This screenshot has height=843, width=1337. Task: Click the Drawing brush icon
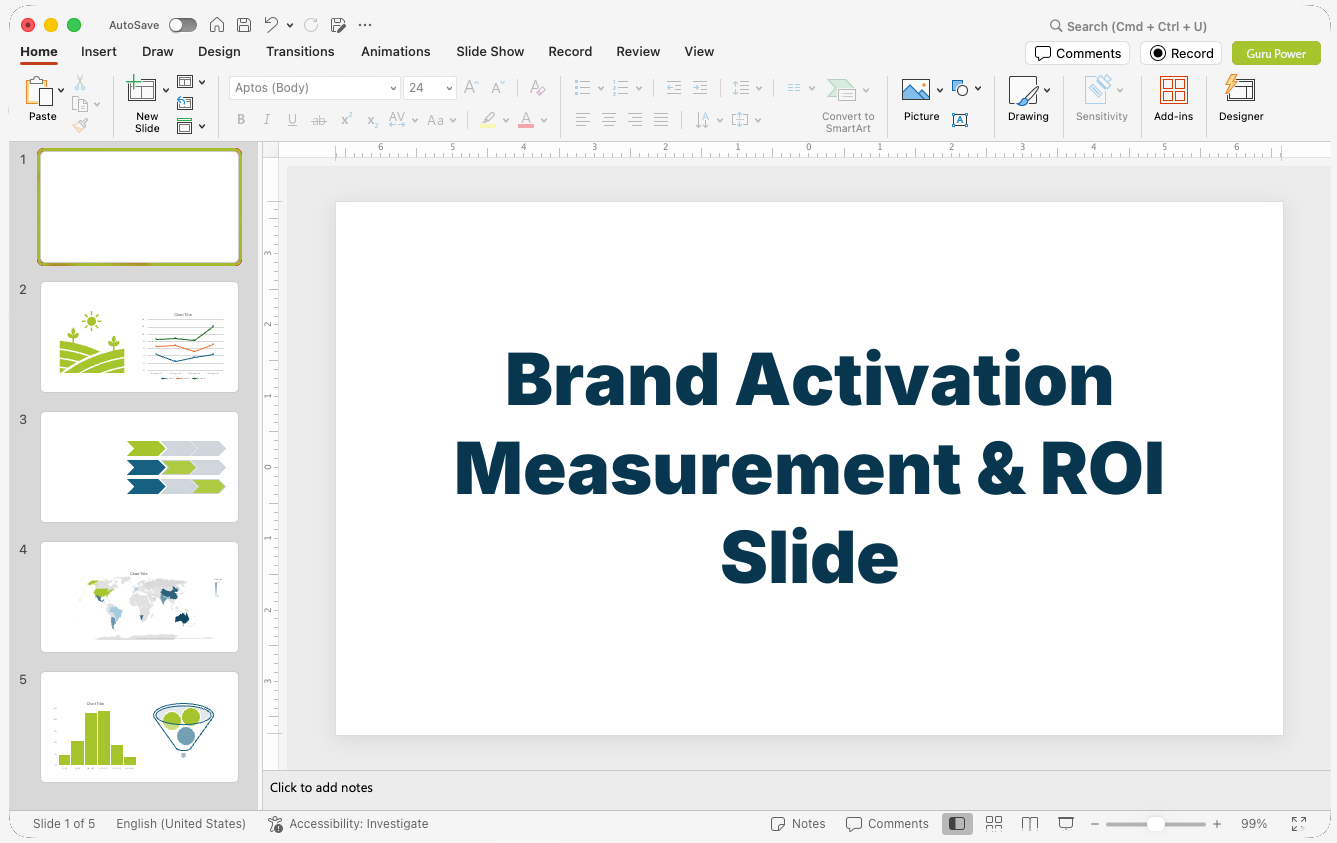pos(1023,91)
